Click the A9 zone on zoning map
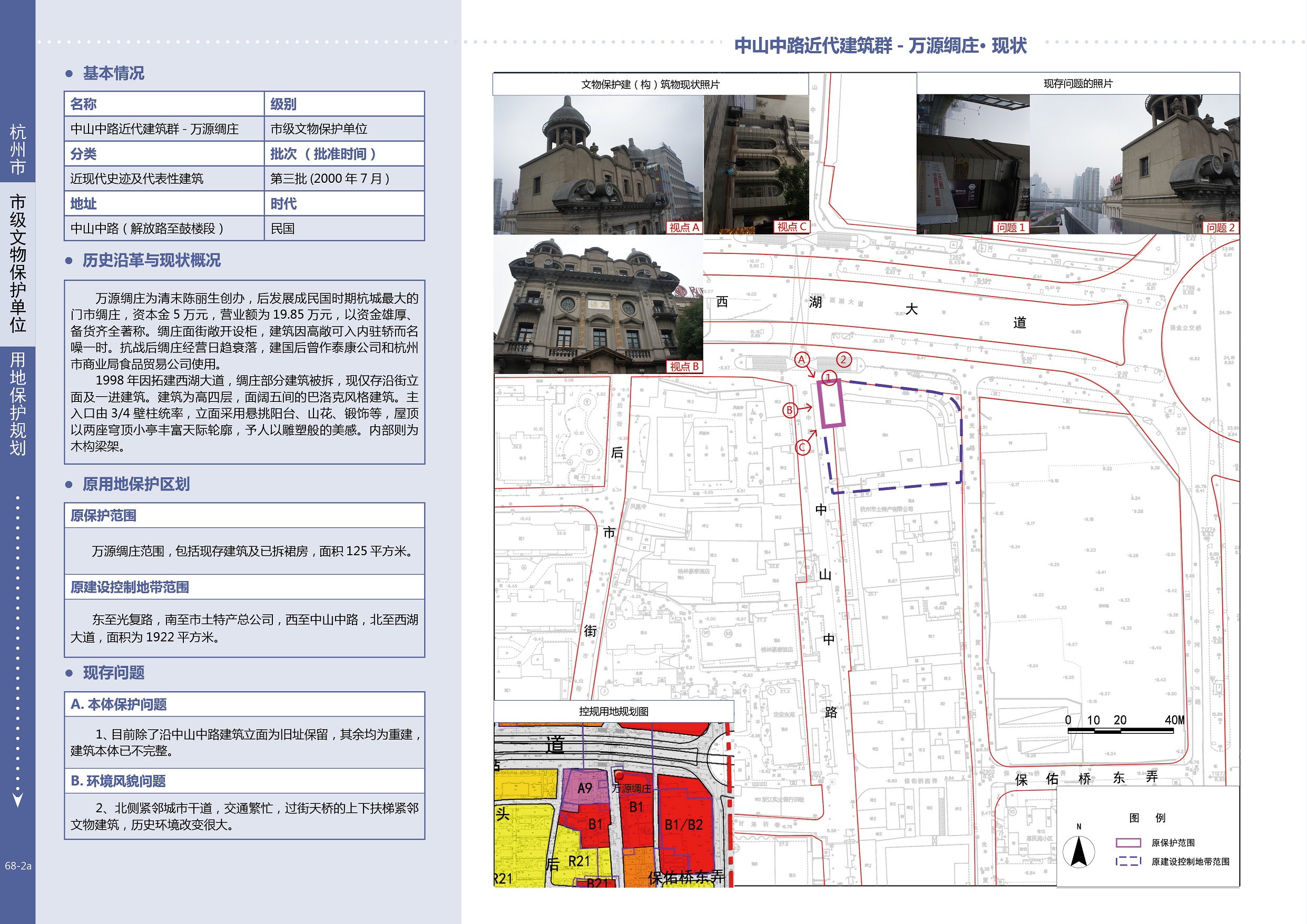1307x924 pixels. [585, 788]
